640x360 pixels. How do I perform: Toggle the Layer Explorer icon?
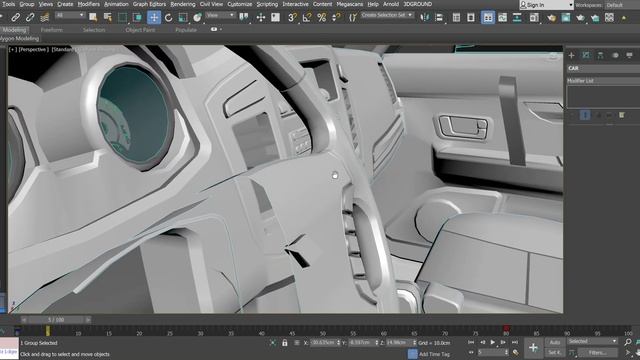pos(471,18)
